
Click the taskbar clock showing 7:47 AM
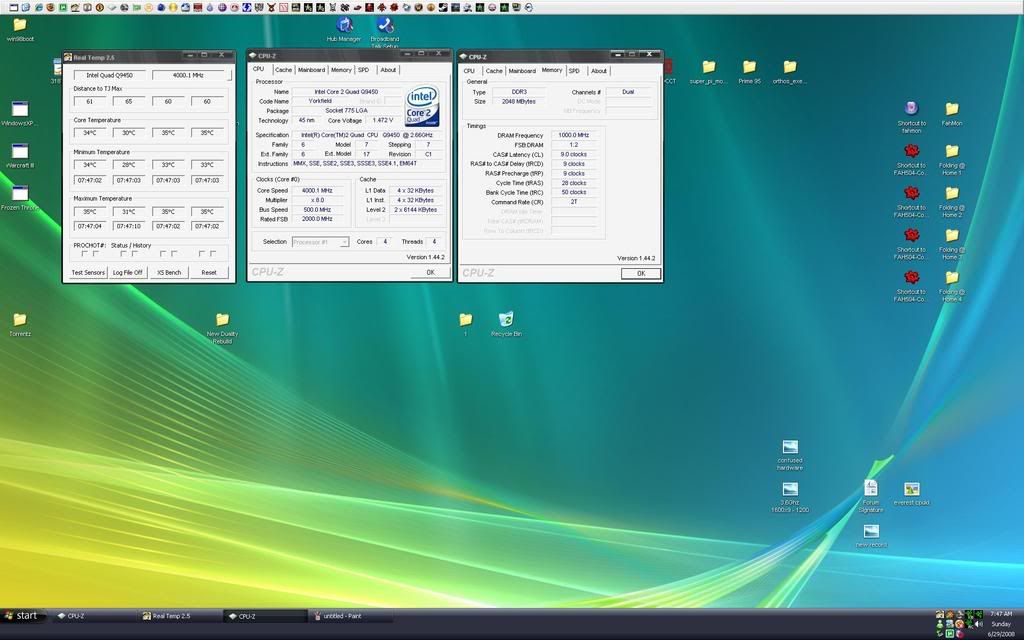[1000, 614]
